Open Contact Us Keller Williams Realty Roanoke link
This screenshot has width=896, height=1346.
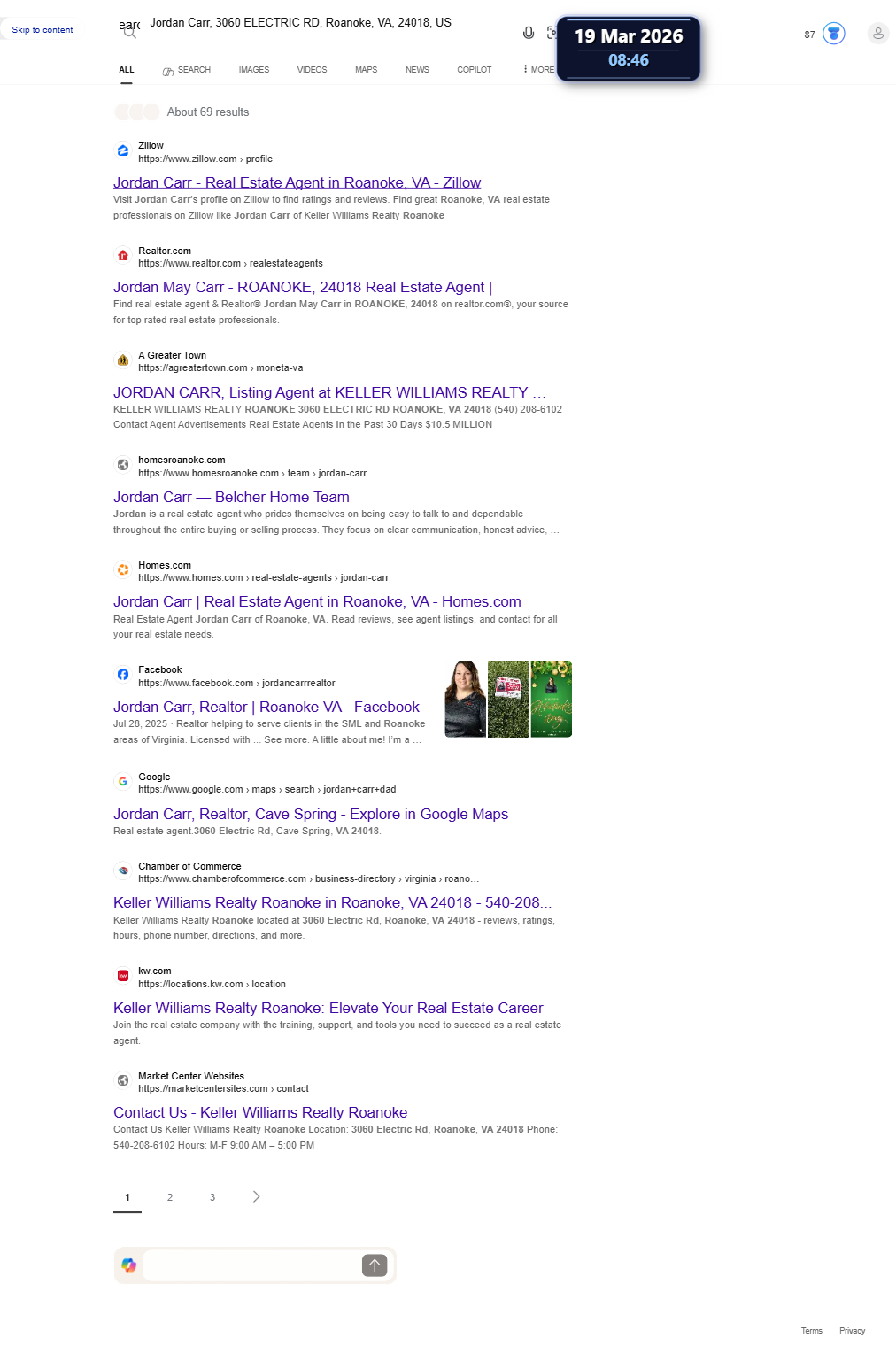(260, 1112)
